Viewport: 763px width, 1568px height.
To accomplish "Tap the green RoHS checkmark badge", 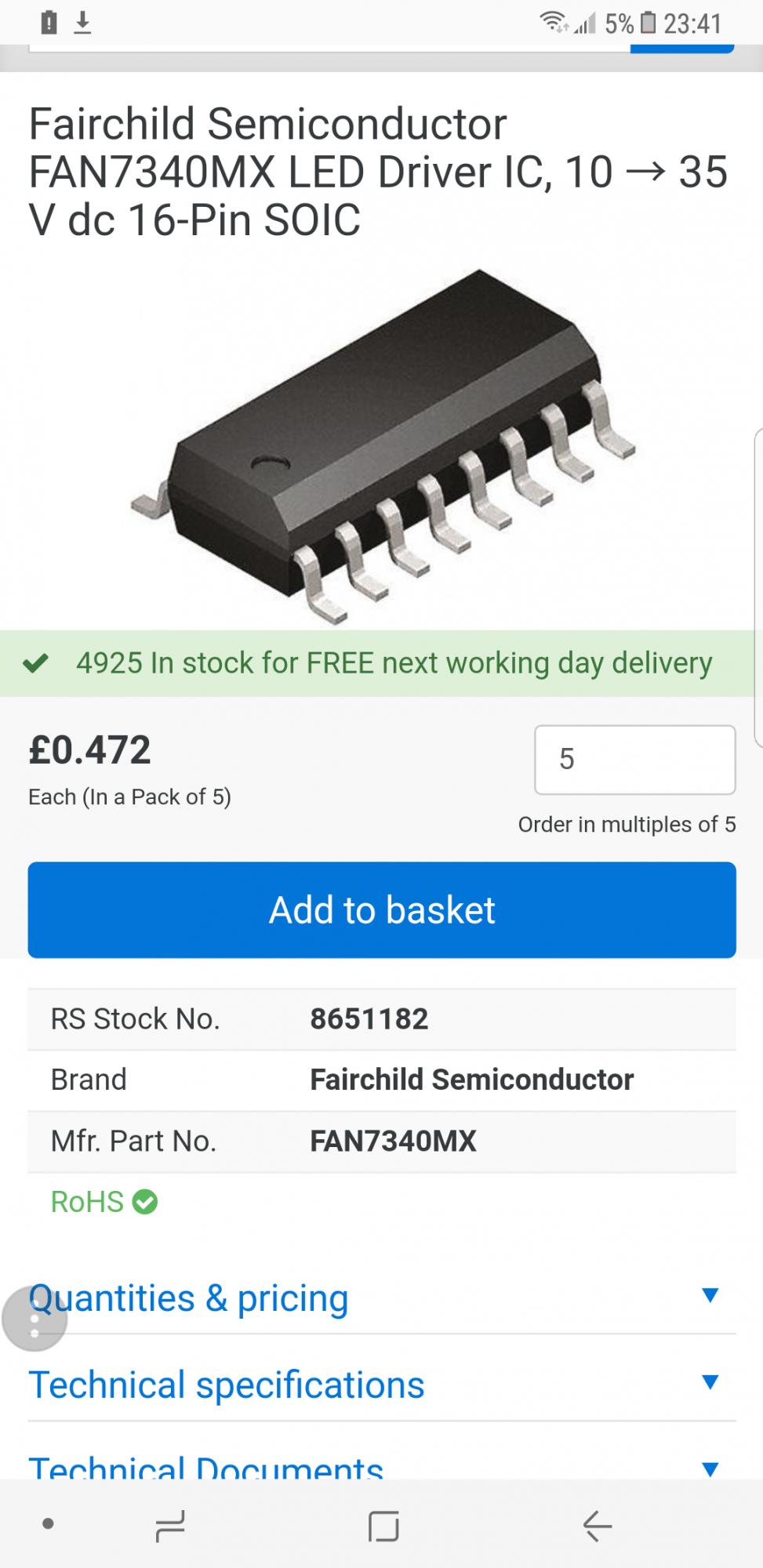I will pyautogui.click(x=144, y=1202).
